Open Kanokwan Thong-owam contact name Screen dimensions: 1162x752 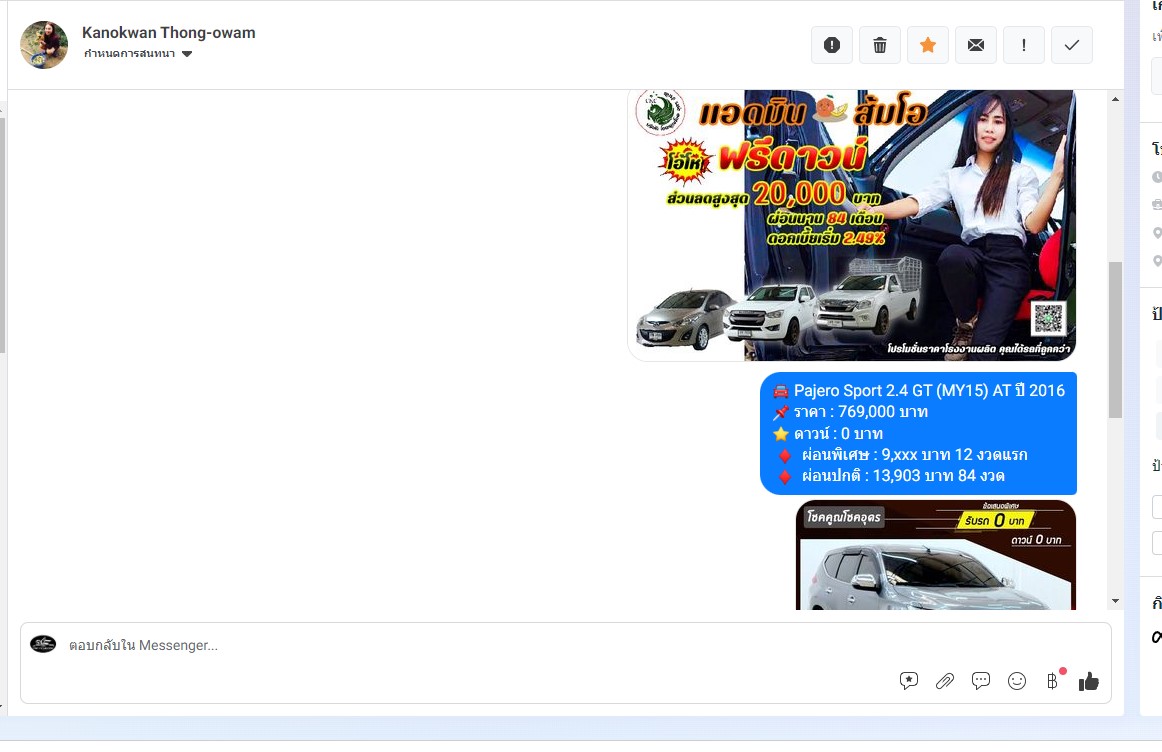[x=169, y=33]
